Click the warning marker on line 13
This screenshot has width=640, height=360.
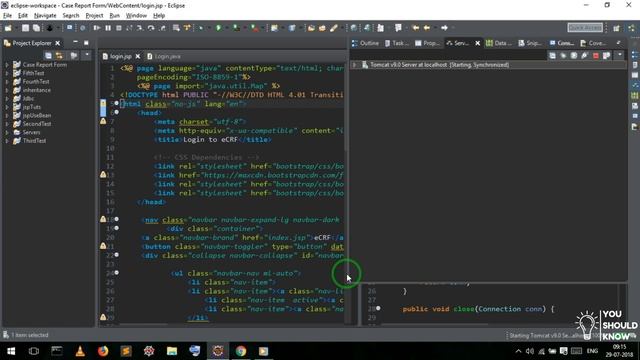pyautogui.click(x=103, y=175)
